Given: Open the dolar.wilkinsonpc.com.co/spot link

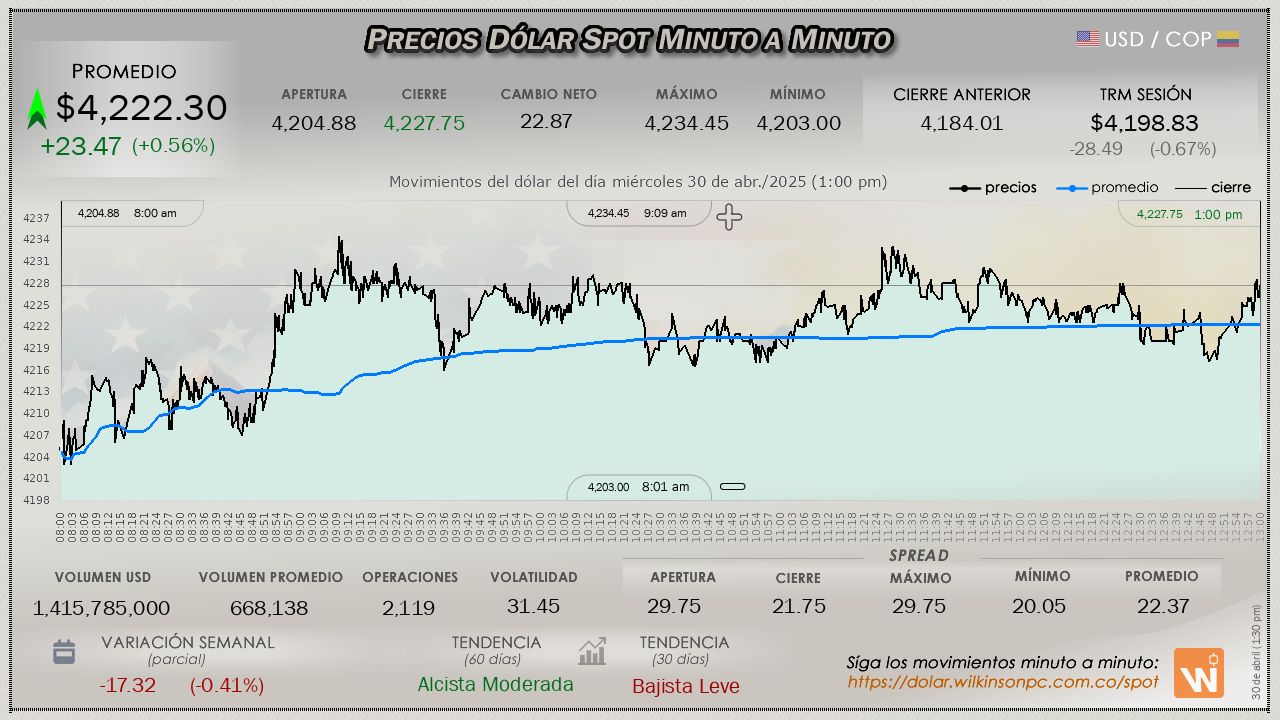Looking at the screenshot, I should tap(1003, 682).
